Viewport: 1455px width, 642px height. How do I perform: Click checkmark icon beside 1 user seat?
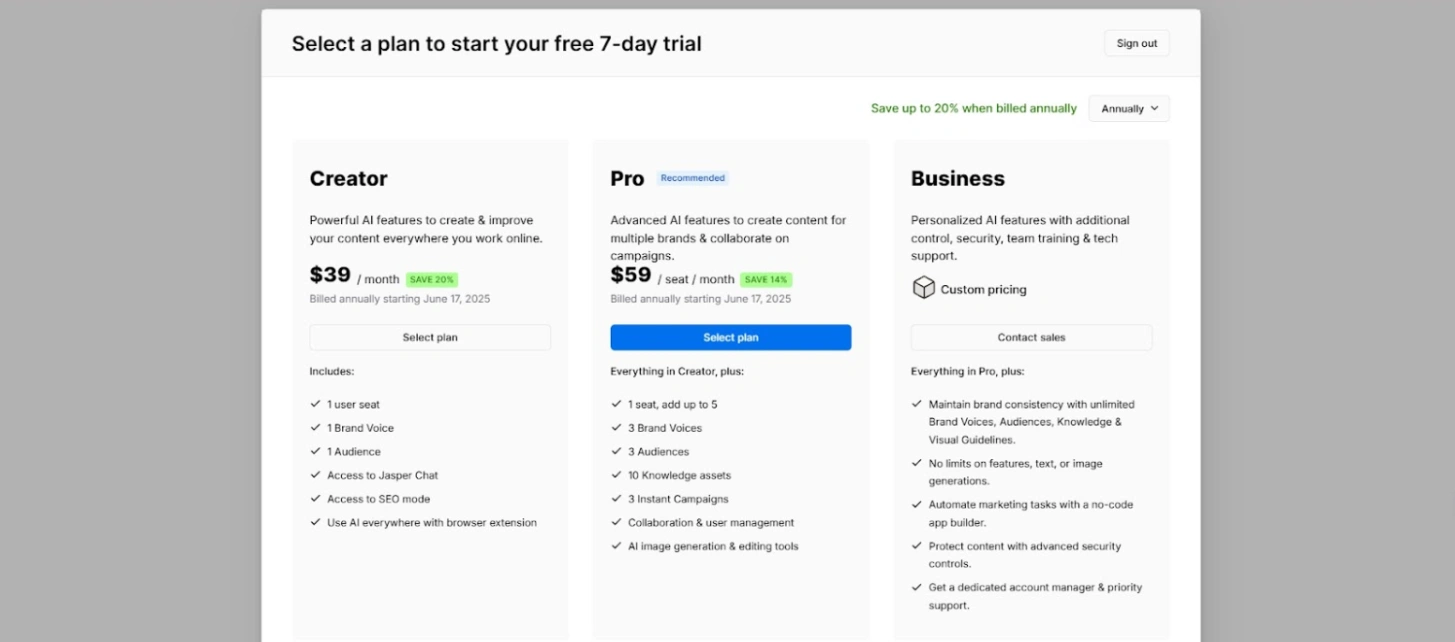click(x=315, y=404)
